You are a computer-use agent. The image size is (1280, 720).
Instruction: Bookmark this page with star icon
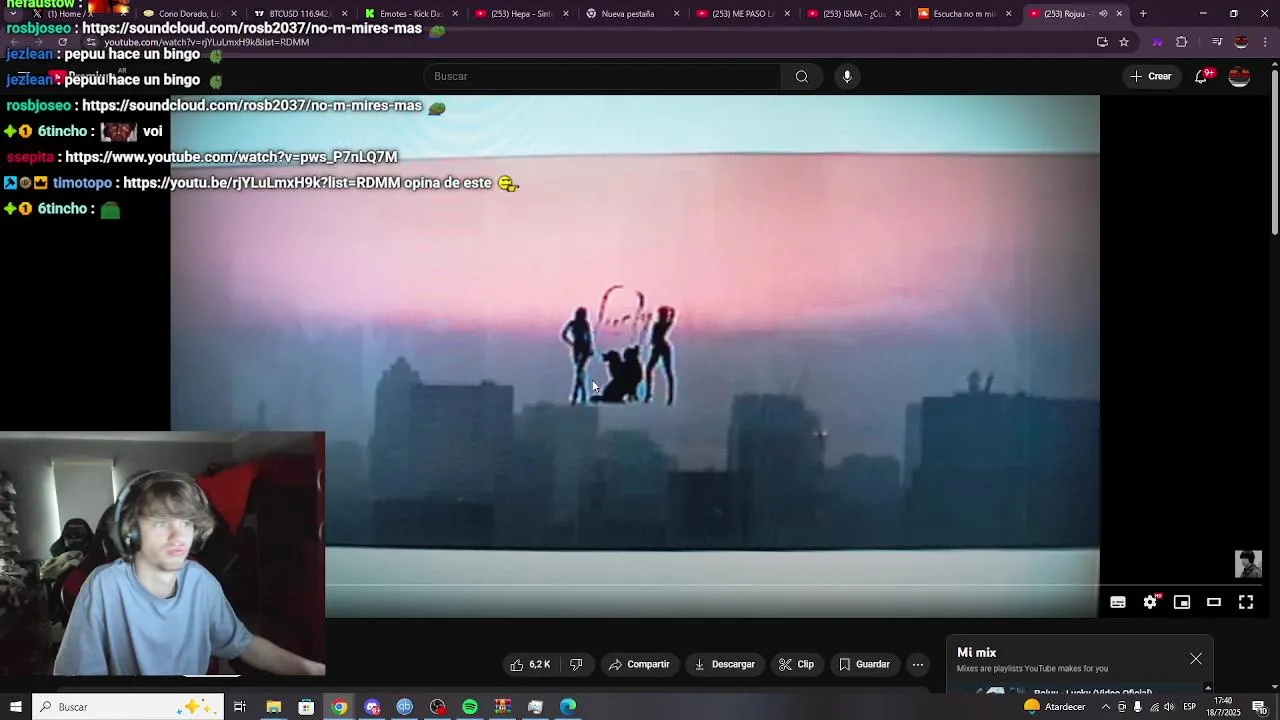click(1124, 42)
